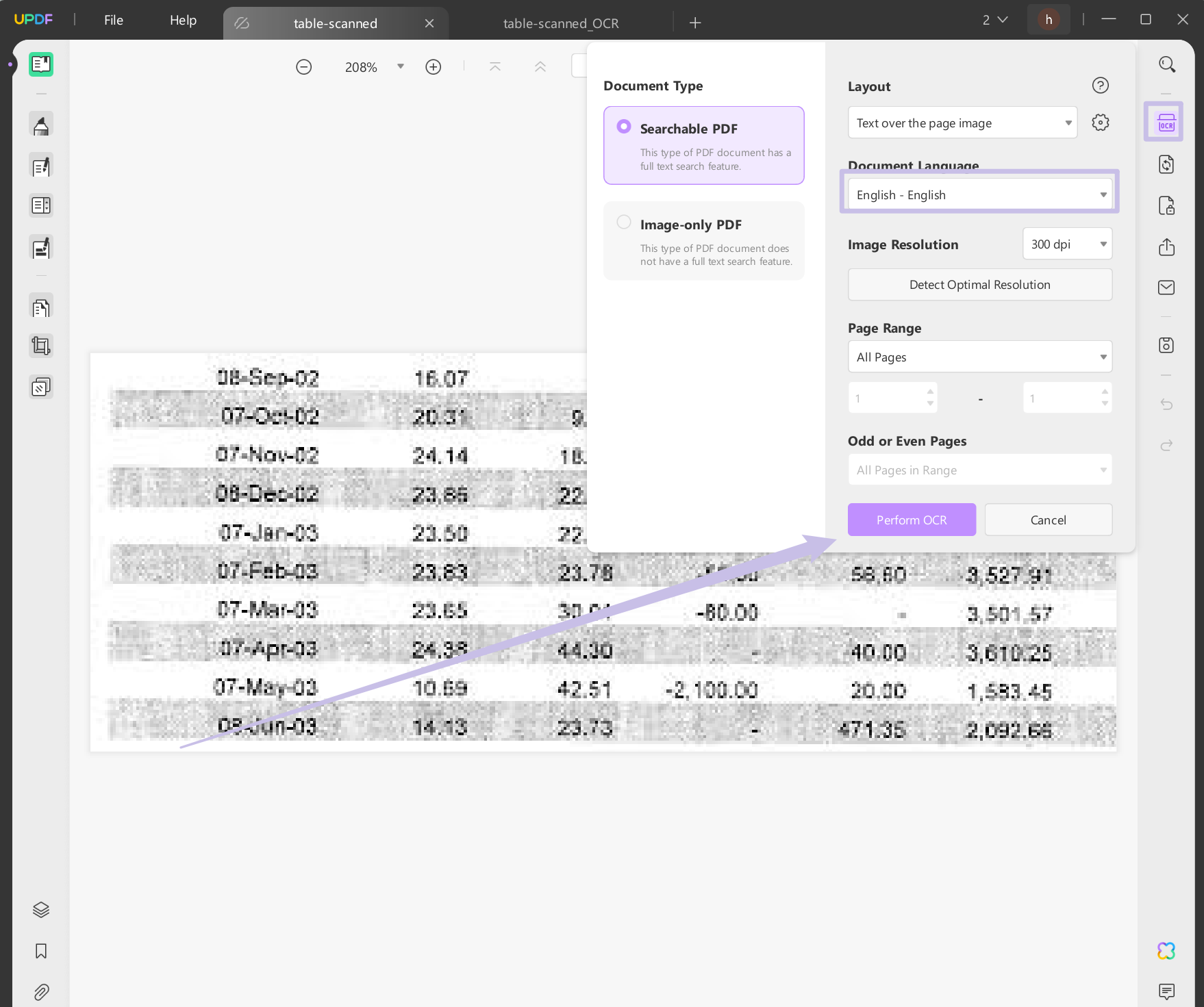Decrease zoom with the minus control
Viewport: 1204px width, 1007px height.
coord(303,66)
